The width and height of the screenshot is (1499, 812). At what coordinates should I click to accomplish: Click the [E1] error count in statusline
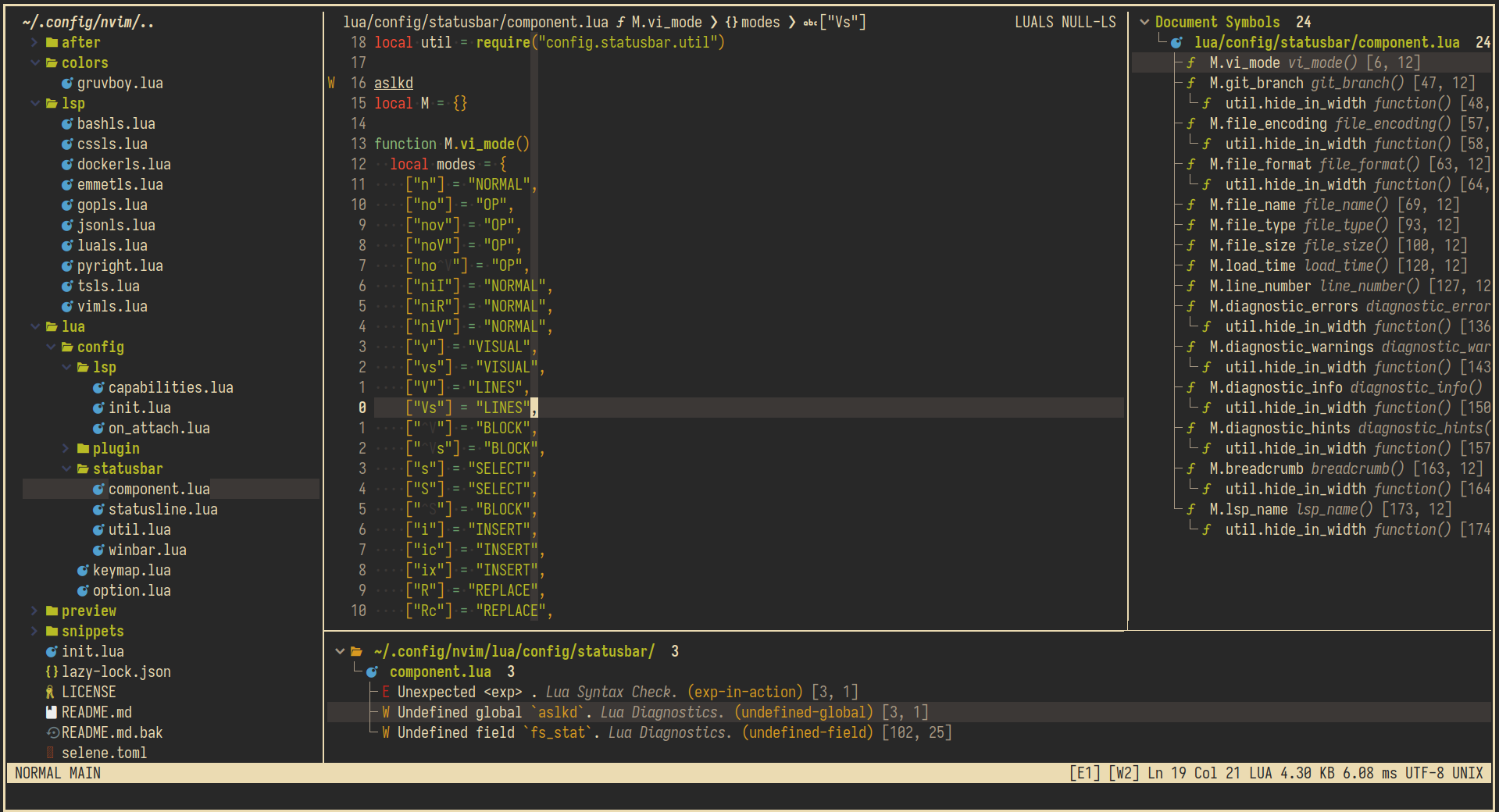tap(1084, 773)
